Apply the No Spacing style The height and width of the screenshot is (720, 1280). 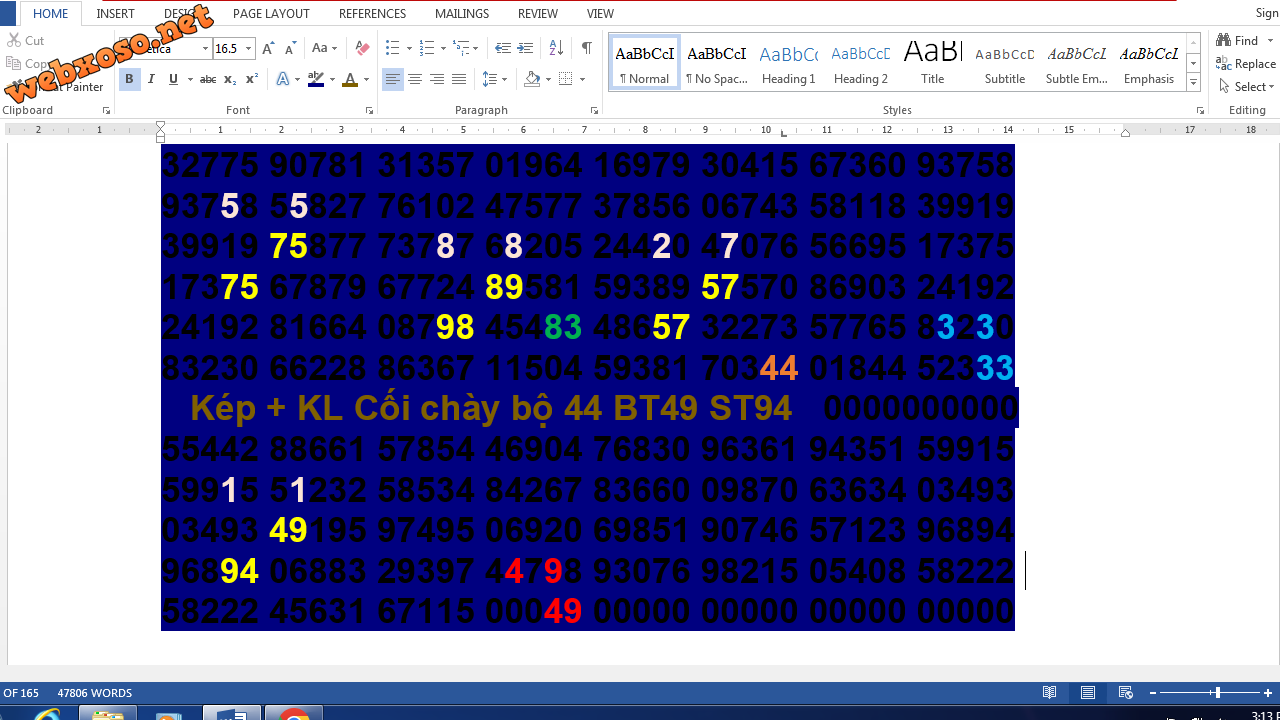717,63
